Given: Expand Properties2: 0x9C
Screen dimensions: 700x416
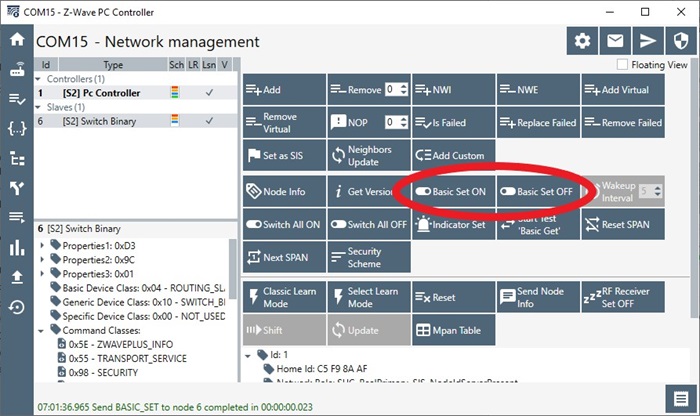Looking at the screenshot, I should tap(42, 260).
